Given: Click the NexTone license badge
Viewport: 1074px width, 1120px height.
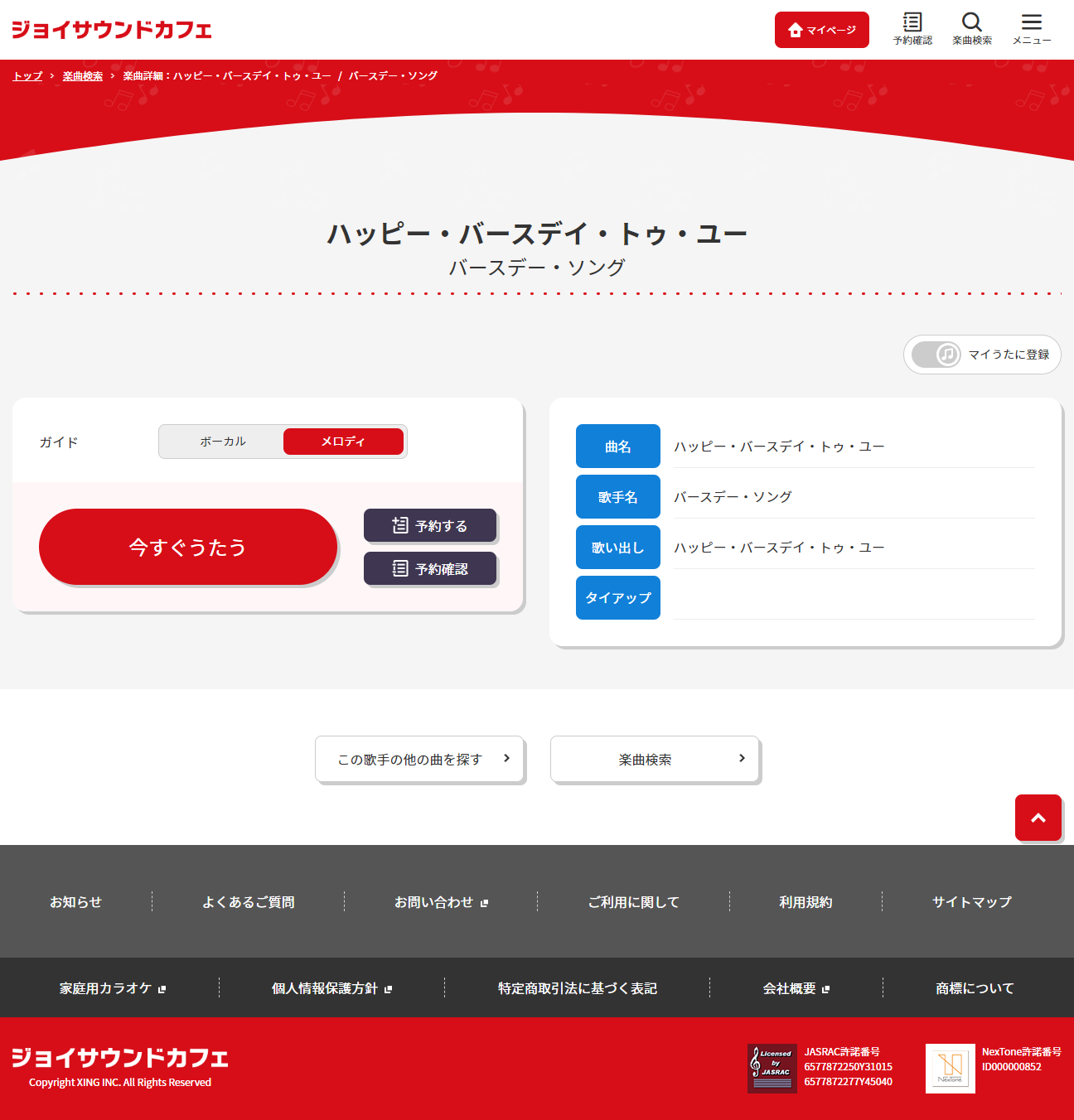Looking at the screenshot, I should pyautogui.click(x=951, y=1069).
